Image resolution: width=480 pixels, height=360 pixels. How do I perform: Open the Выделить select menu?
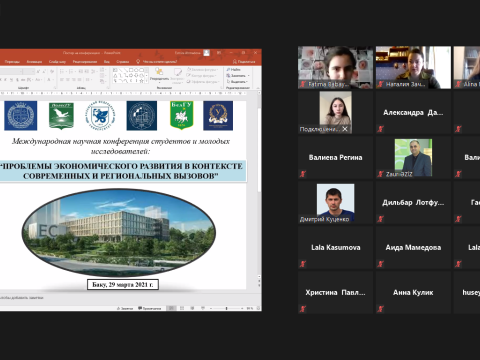pos(237,82)
